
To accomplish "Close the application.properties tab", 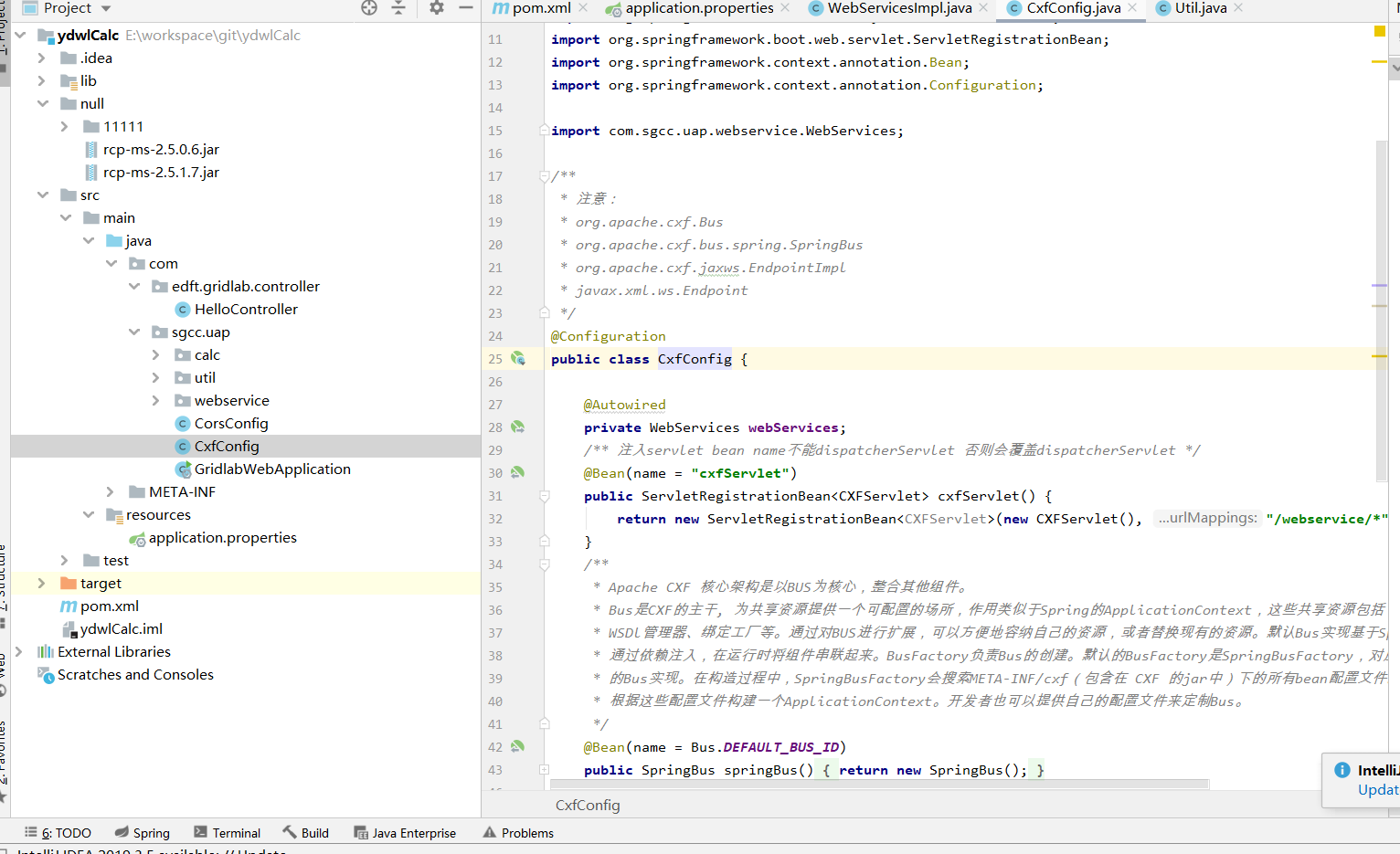I will [x=785, y=8].
